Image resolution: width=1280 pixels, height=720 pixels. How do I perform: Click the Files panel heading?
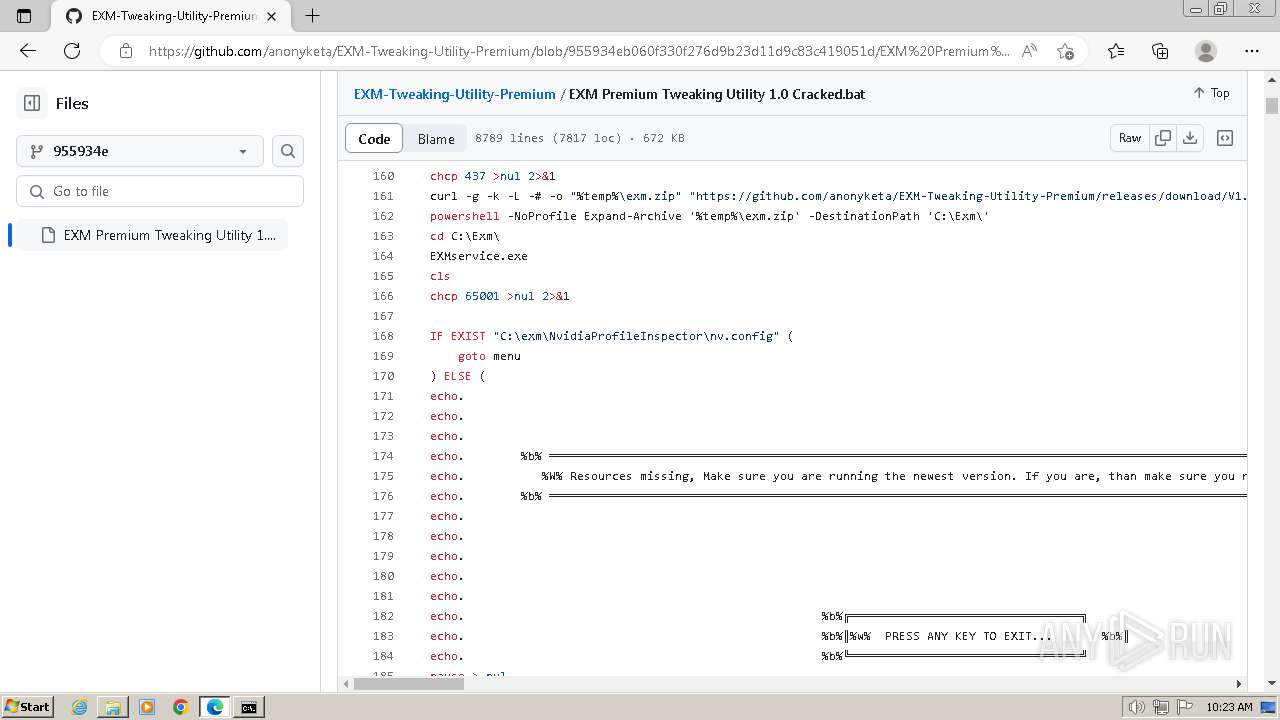pyautogui.click(x=72, y=103)
